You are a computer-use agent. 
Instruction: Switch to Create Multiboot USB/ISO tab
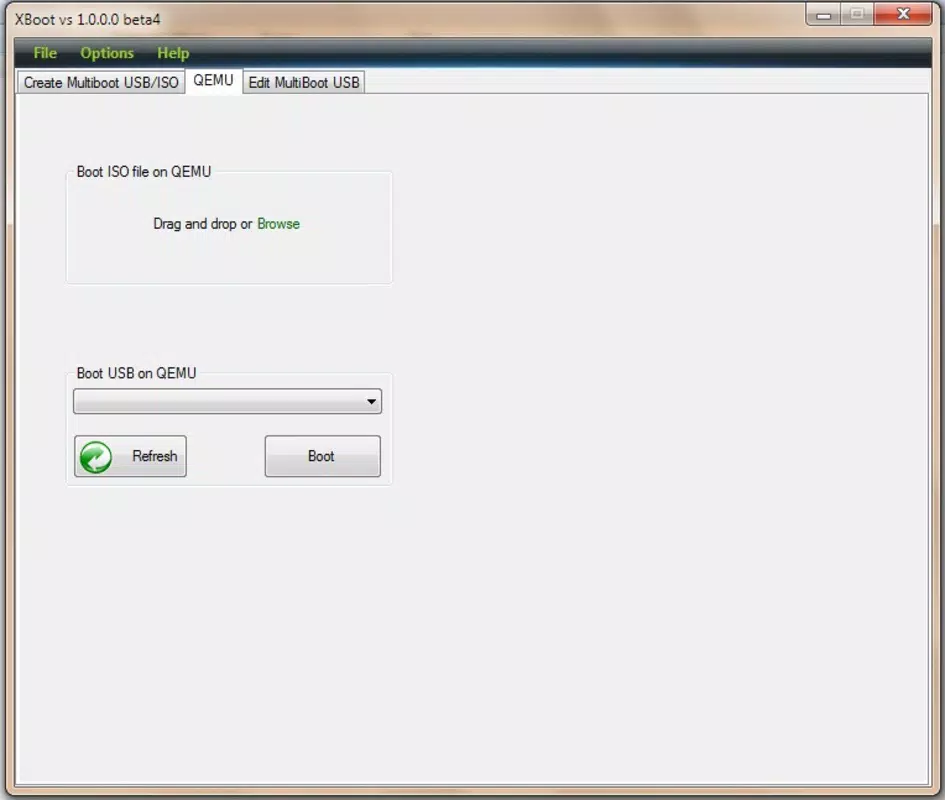coord(101,83)
